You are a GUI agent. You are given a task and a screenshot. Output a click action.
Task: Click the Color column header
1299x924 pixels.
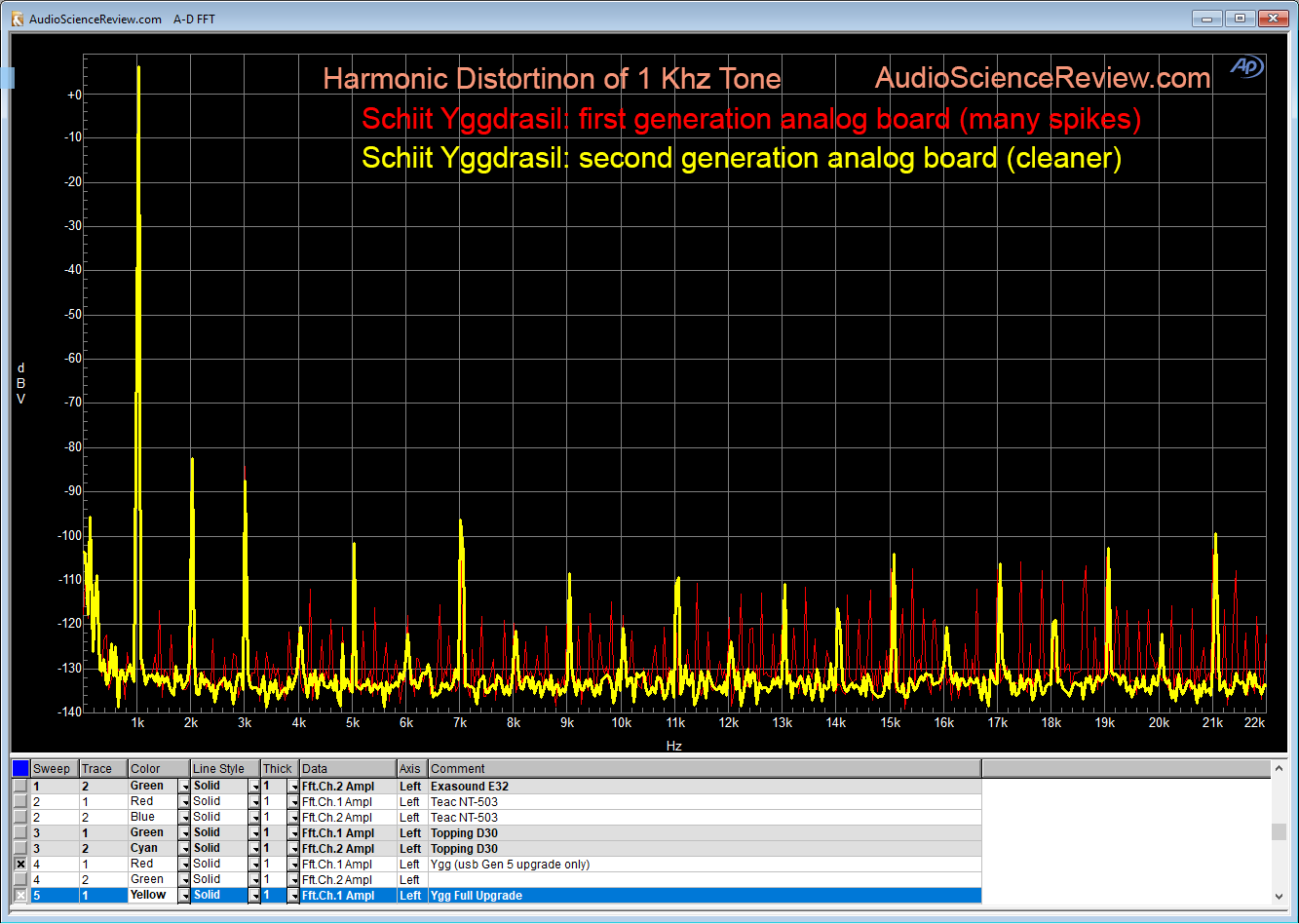click(x=159, y=769)
